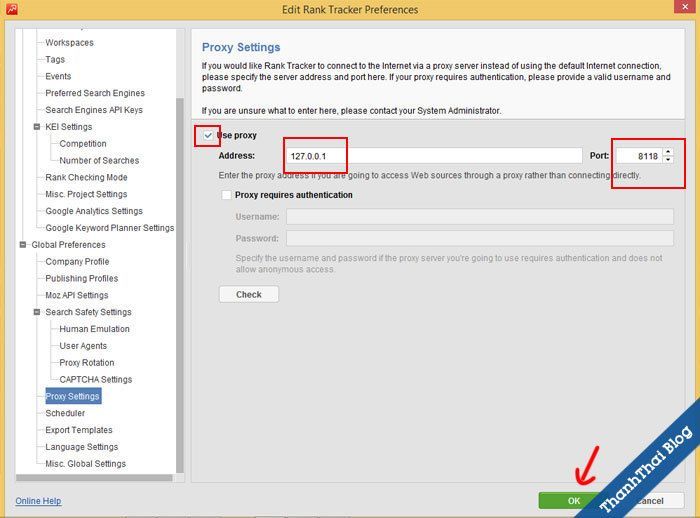Select Tags in the preferences tree
Screen dimensions: 700x518
coord(55,59)
